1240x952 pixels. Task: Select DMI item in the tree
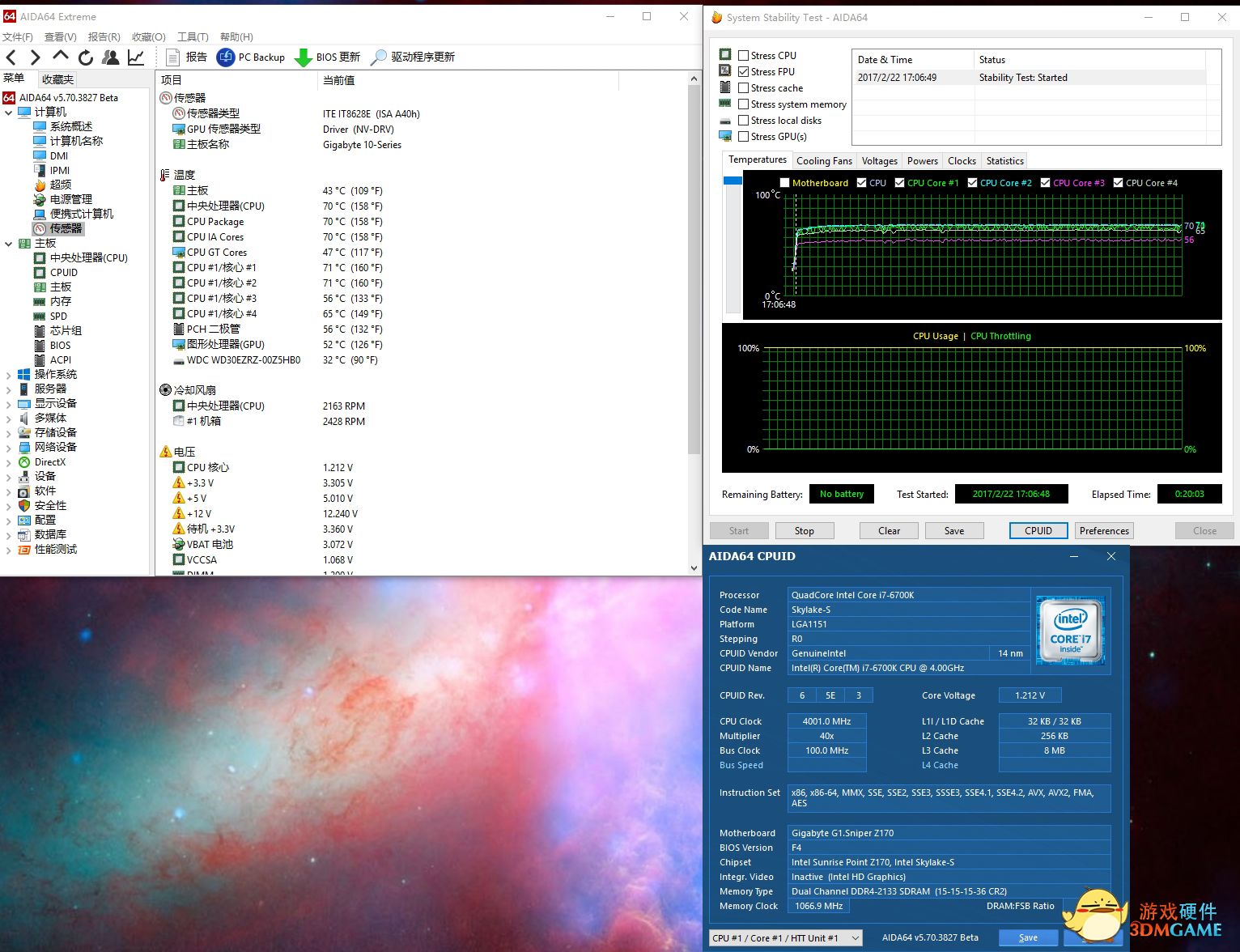click(x=51, y=155)
